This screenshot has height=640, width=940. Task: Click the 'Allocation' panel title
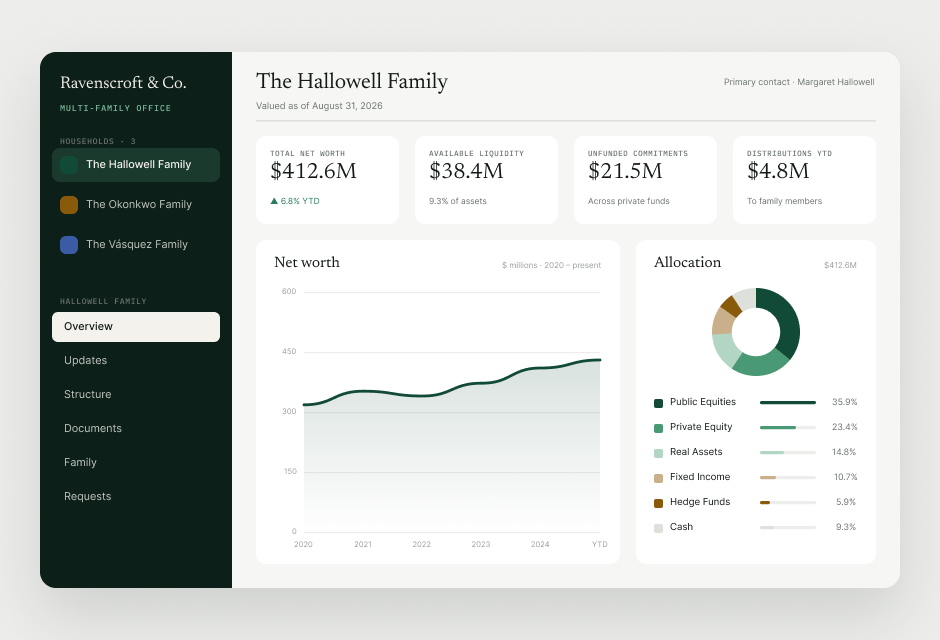point(688,262)
